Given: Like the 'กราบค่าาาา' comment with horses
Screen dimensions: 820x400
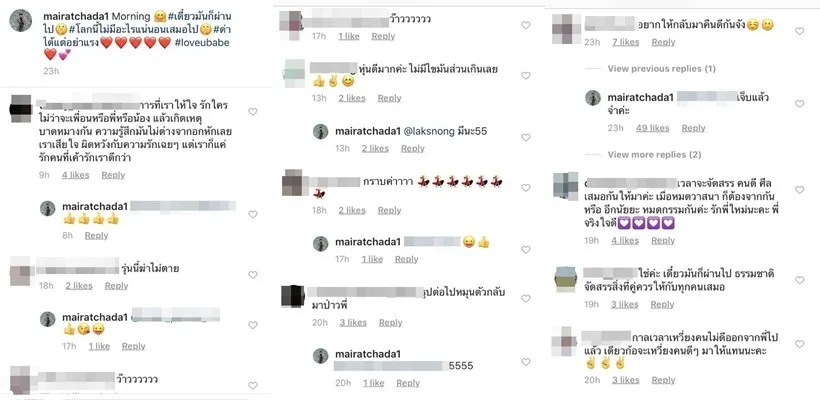Looking at the screenshot, I should (526, 187).
